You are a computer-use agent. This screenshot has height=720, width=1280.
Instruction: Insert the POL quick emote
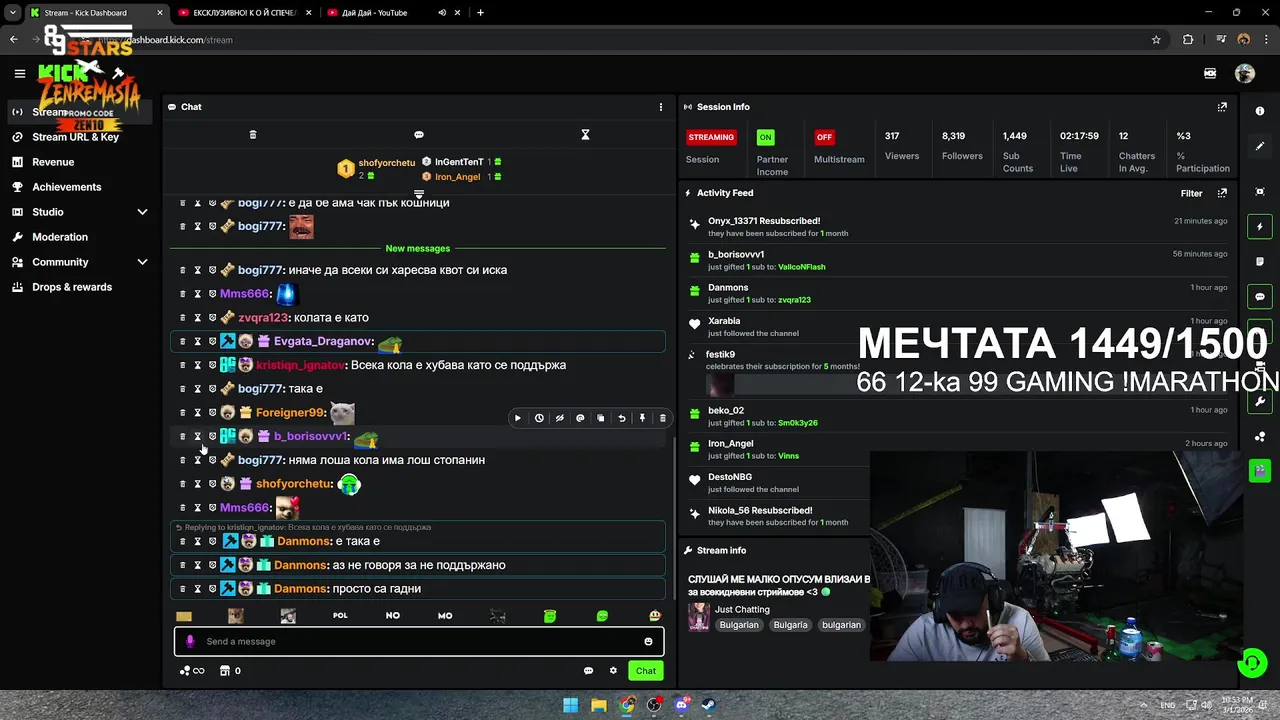340,616
